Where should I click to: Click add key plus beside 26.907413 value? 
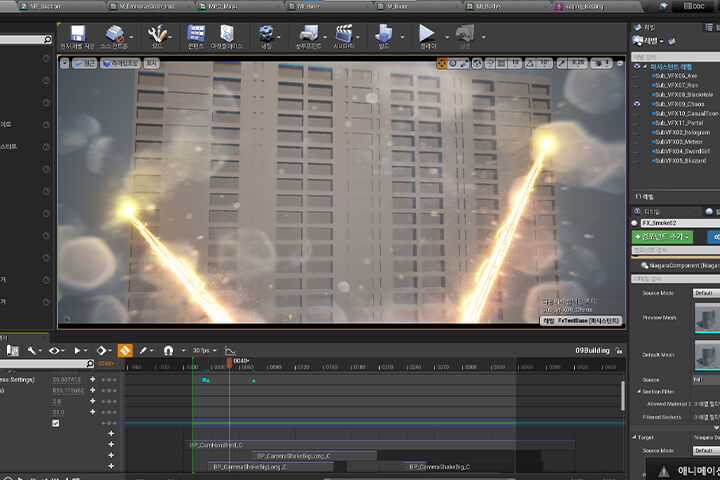pyautogui.click(x=92, y=379)
